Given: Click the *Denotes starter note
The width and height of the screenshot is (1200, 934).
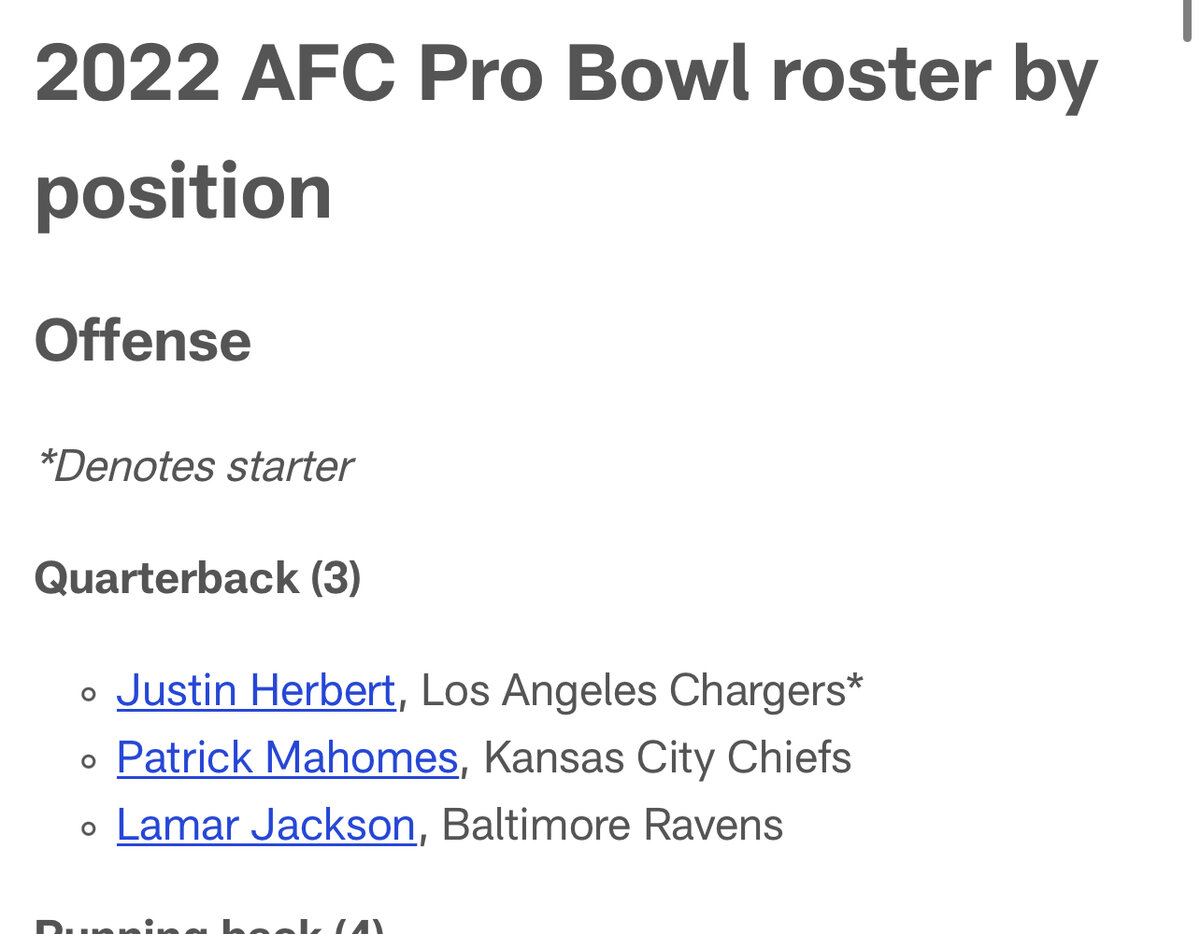Looking at the screenshot, I should [x=194, y=466].
